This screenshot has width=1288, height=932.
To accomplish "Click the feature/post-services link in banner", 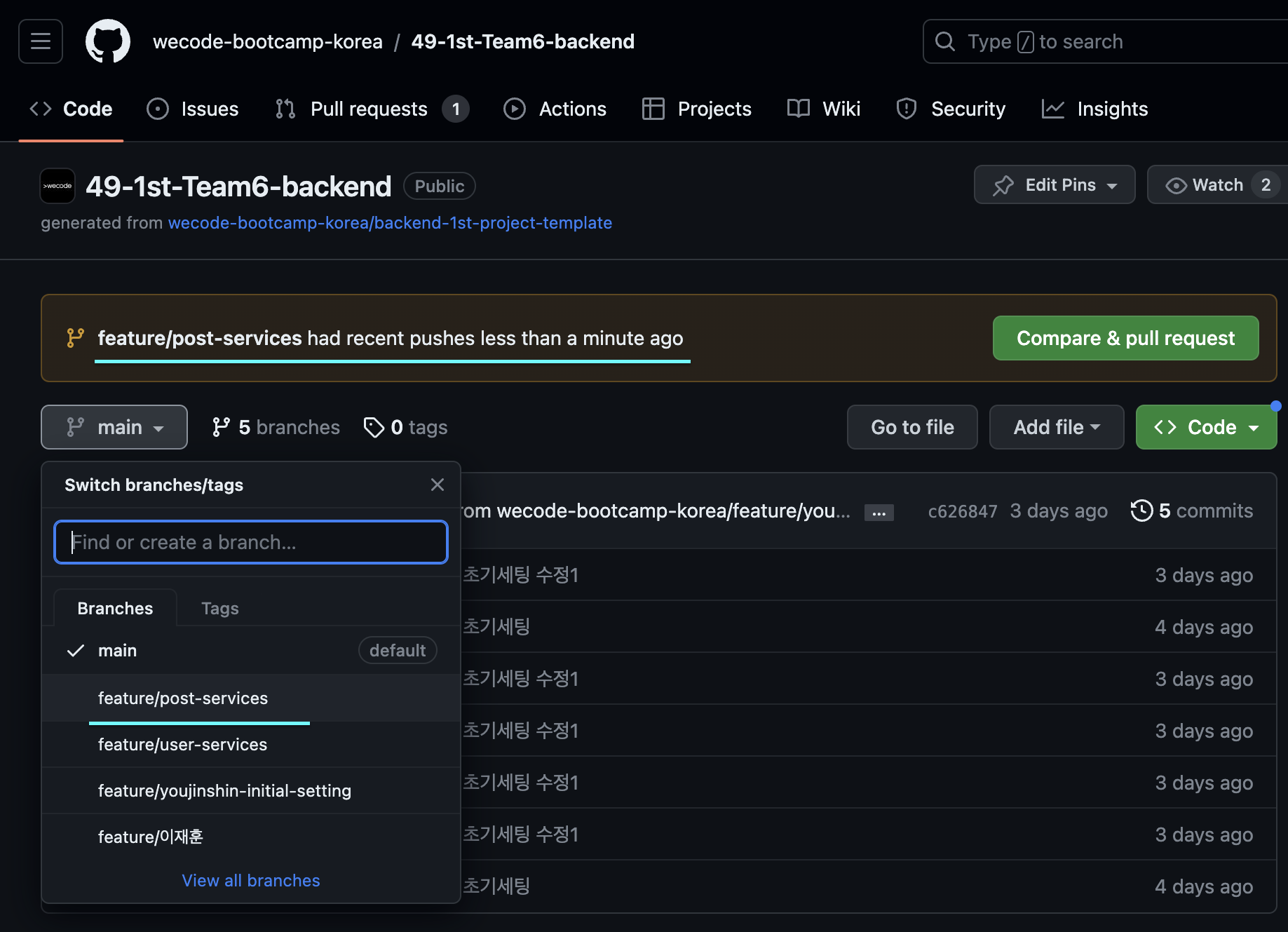I will click(200, 338).
